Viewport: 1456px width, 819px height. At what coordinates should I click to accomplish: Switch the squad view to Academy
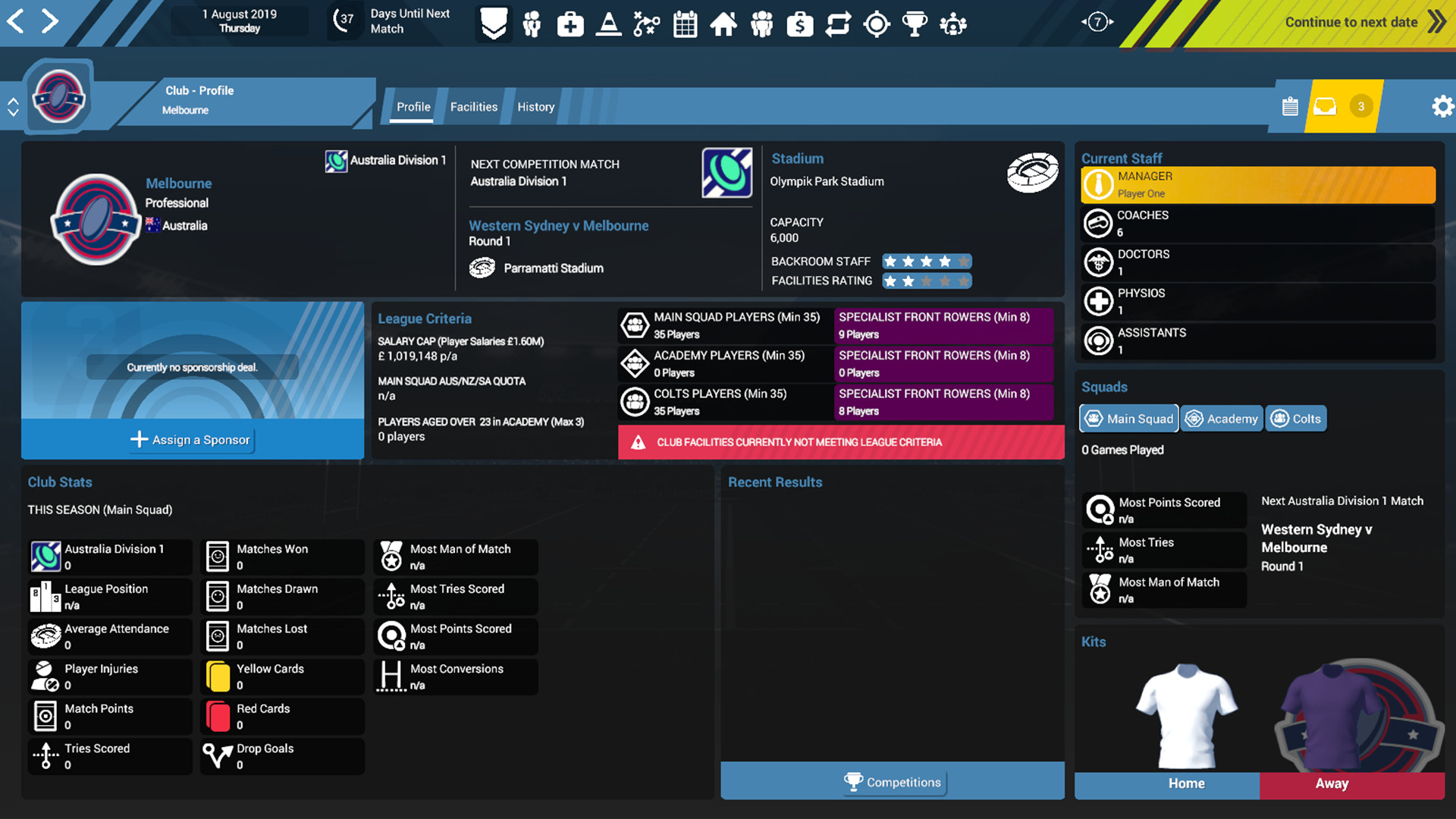click(x=1222, y=418)
